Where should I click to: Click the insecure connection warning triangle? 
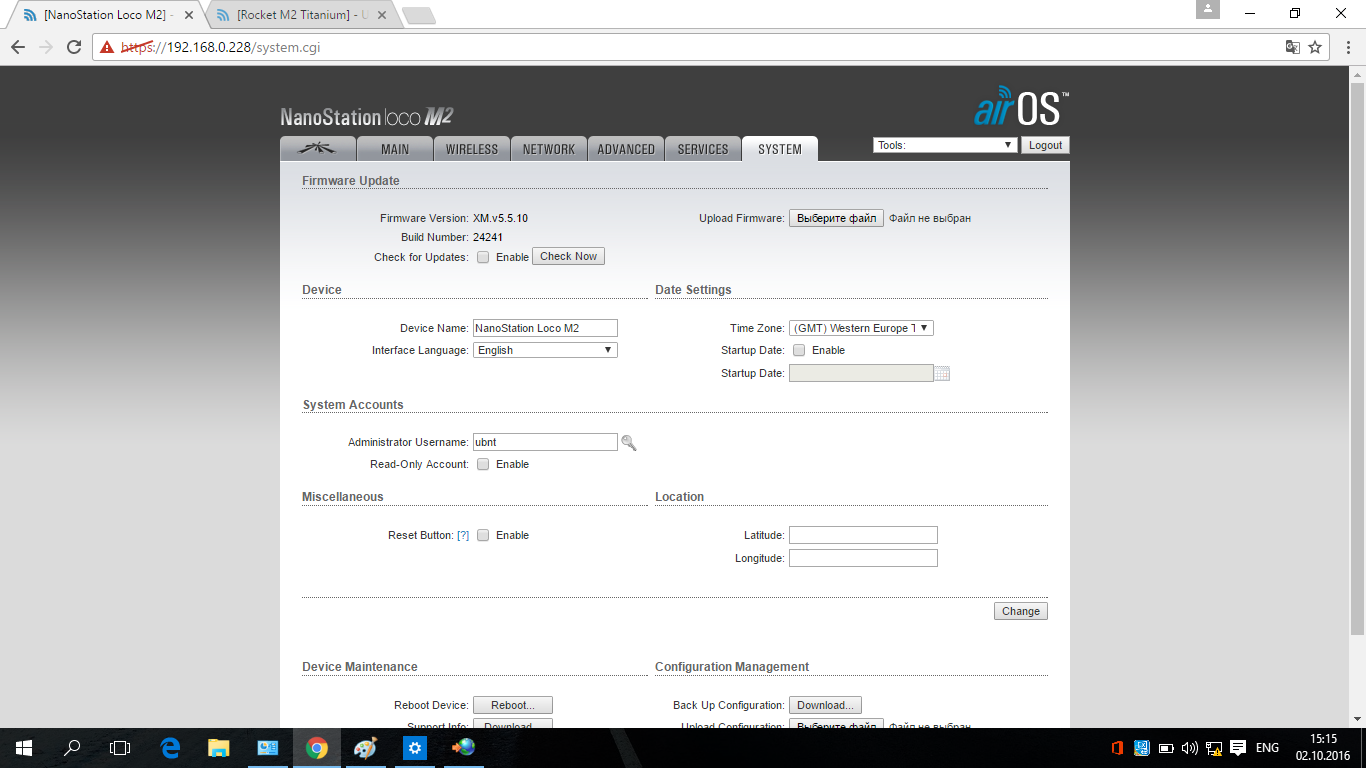pos(107,47)
